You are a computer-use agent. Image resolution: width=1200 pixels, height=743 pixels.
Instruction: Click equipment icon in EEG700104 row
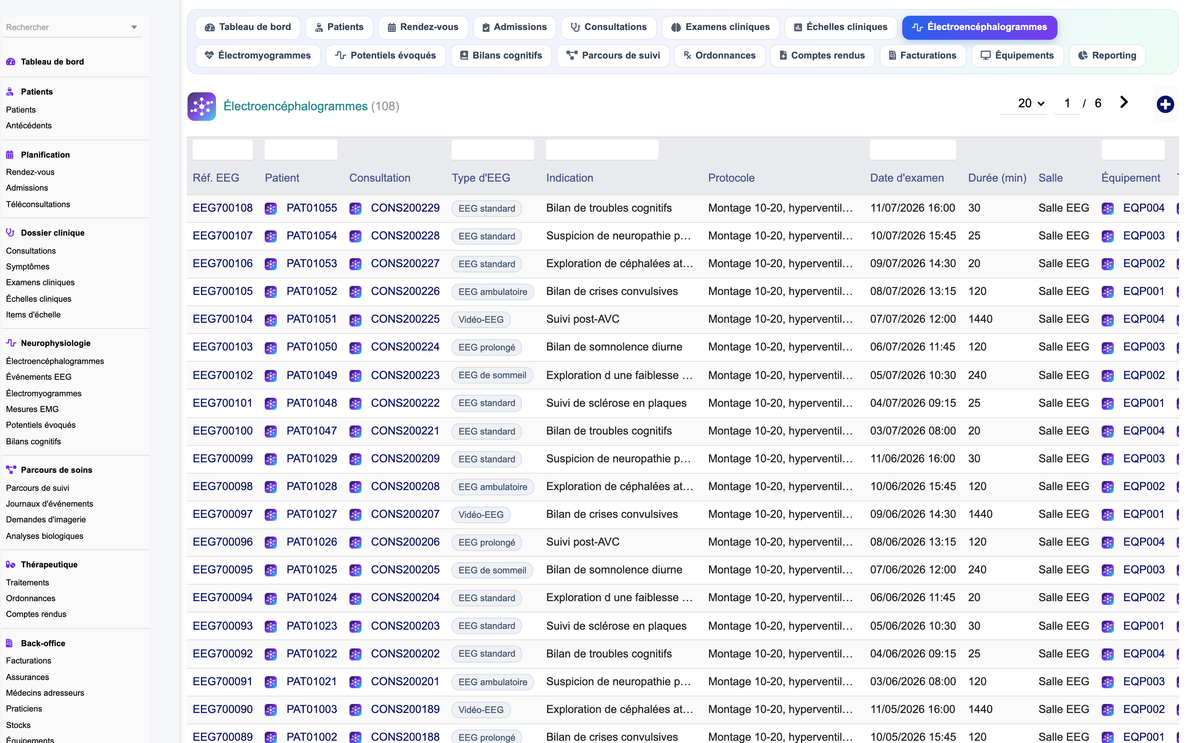pyautogui.click(x=1107, y=320)
